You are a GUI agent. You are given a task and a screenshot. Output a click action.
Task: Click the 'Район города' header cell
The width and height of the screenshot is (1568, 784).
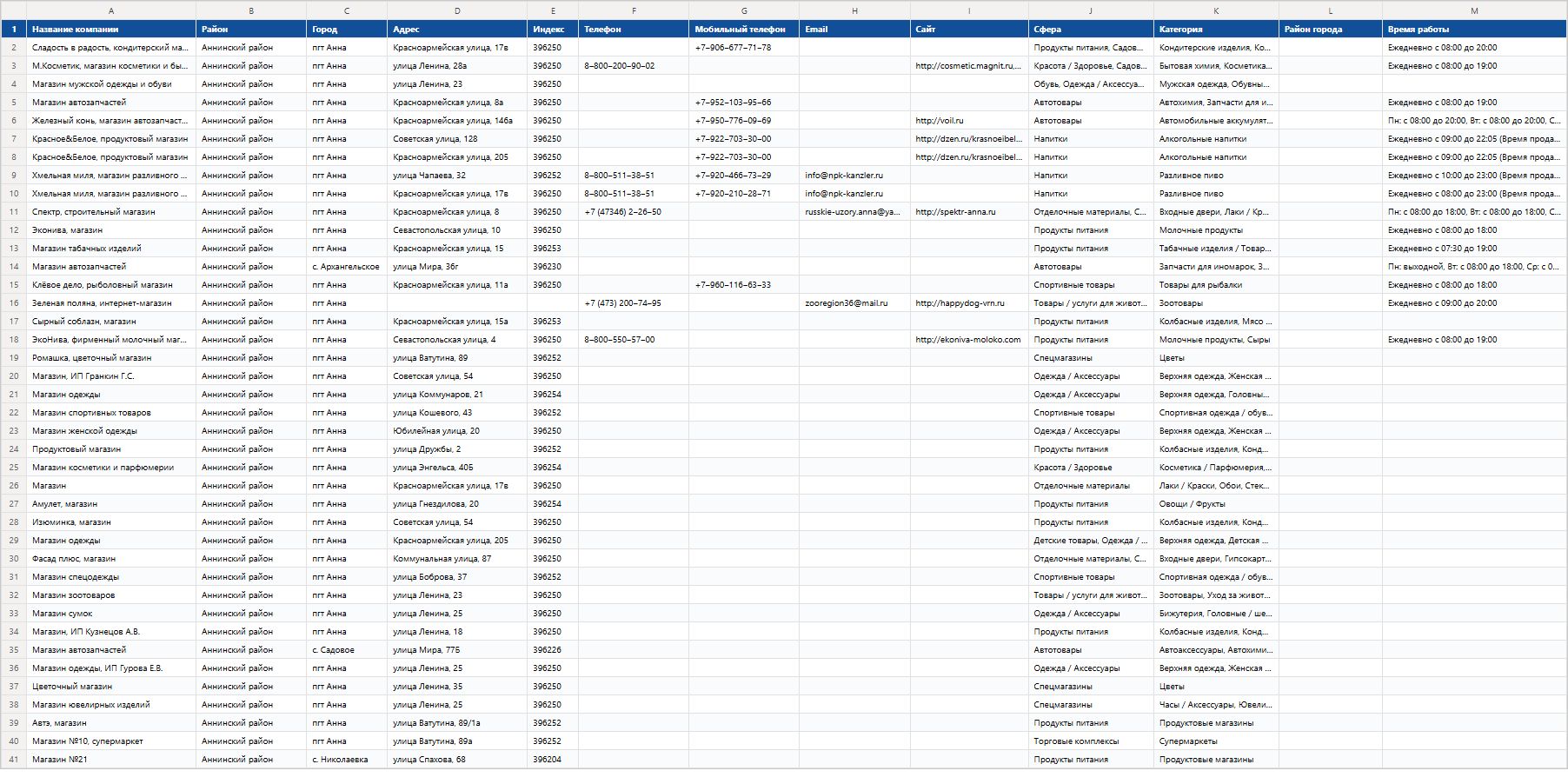[x=1331, y=29]
